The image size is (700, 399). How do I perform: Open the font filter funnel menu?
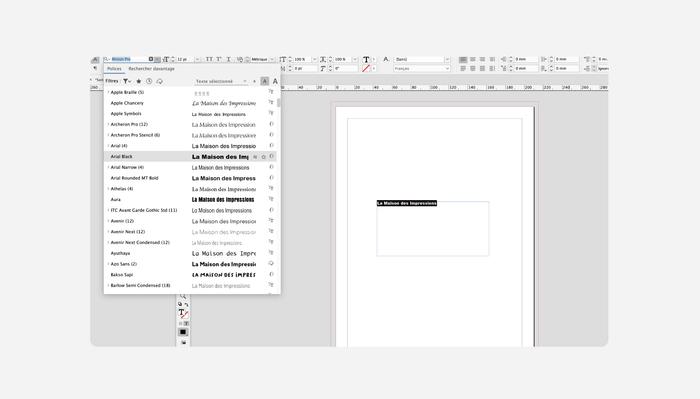(127, 81)
